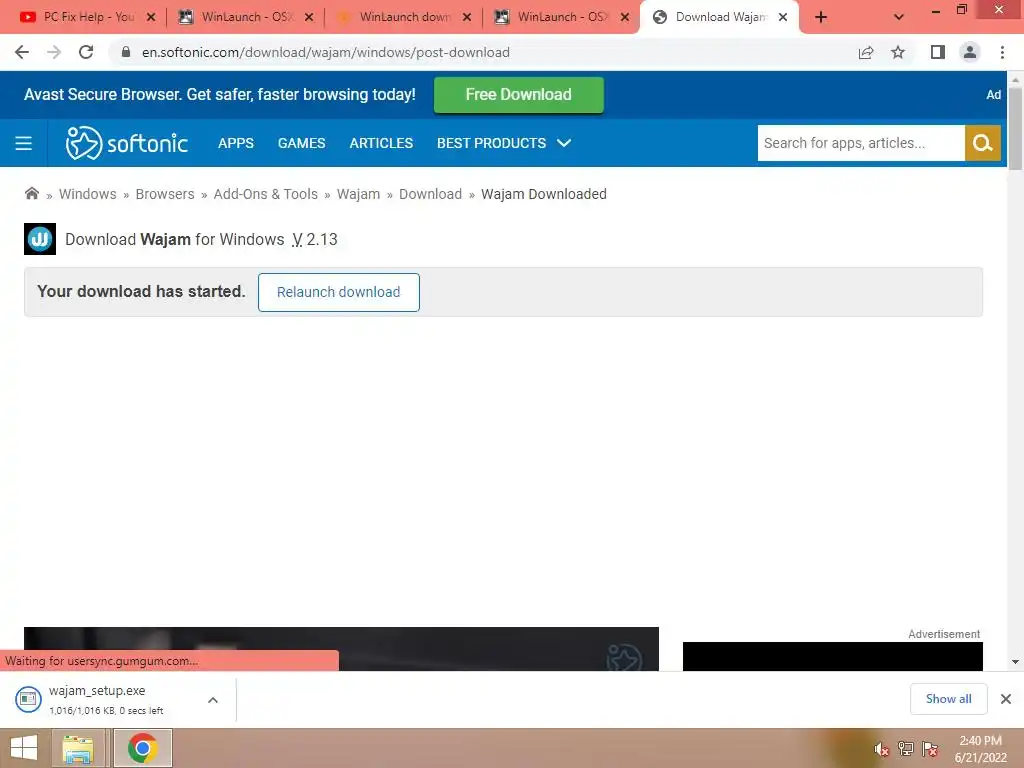
Task: Open the Windows breadcrumb link
Action: 88,194
